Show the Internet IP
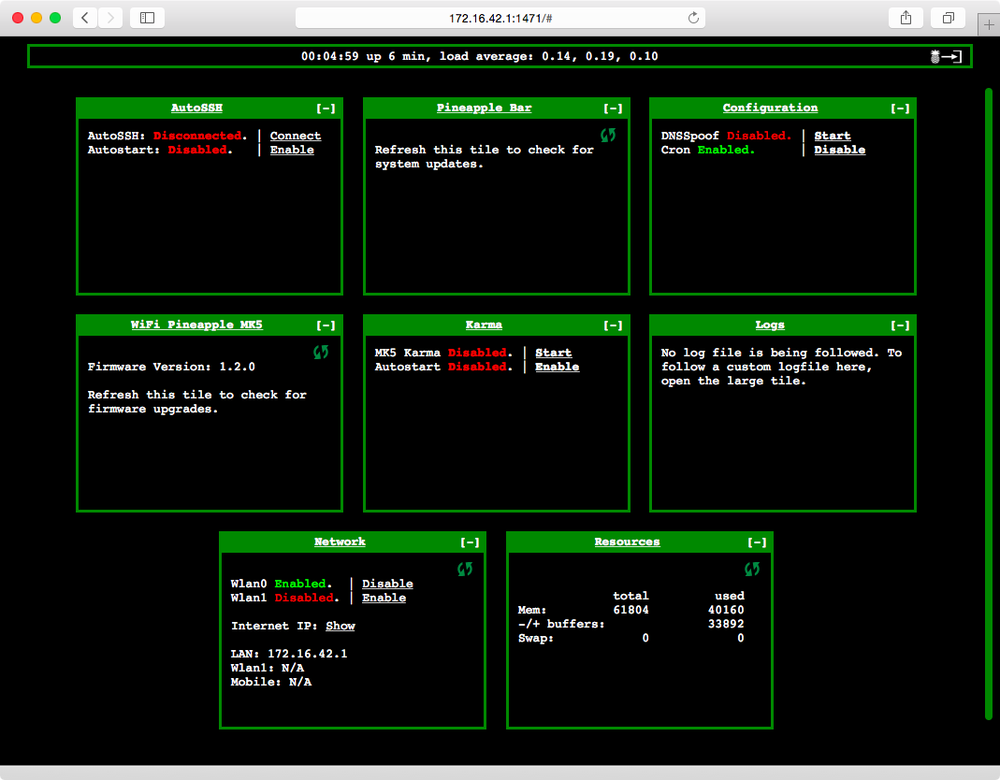 click(340, 626)
